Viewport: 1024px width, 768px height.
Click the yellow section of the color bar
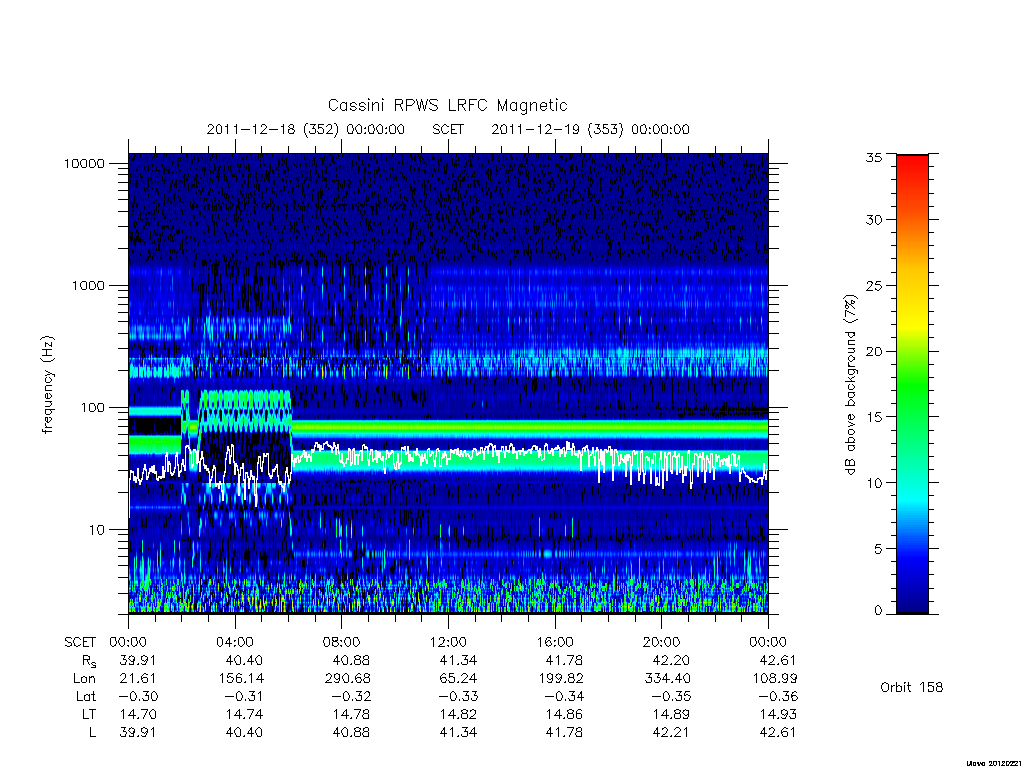click(x=912, y=320)
